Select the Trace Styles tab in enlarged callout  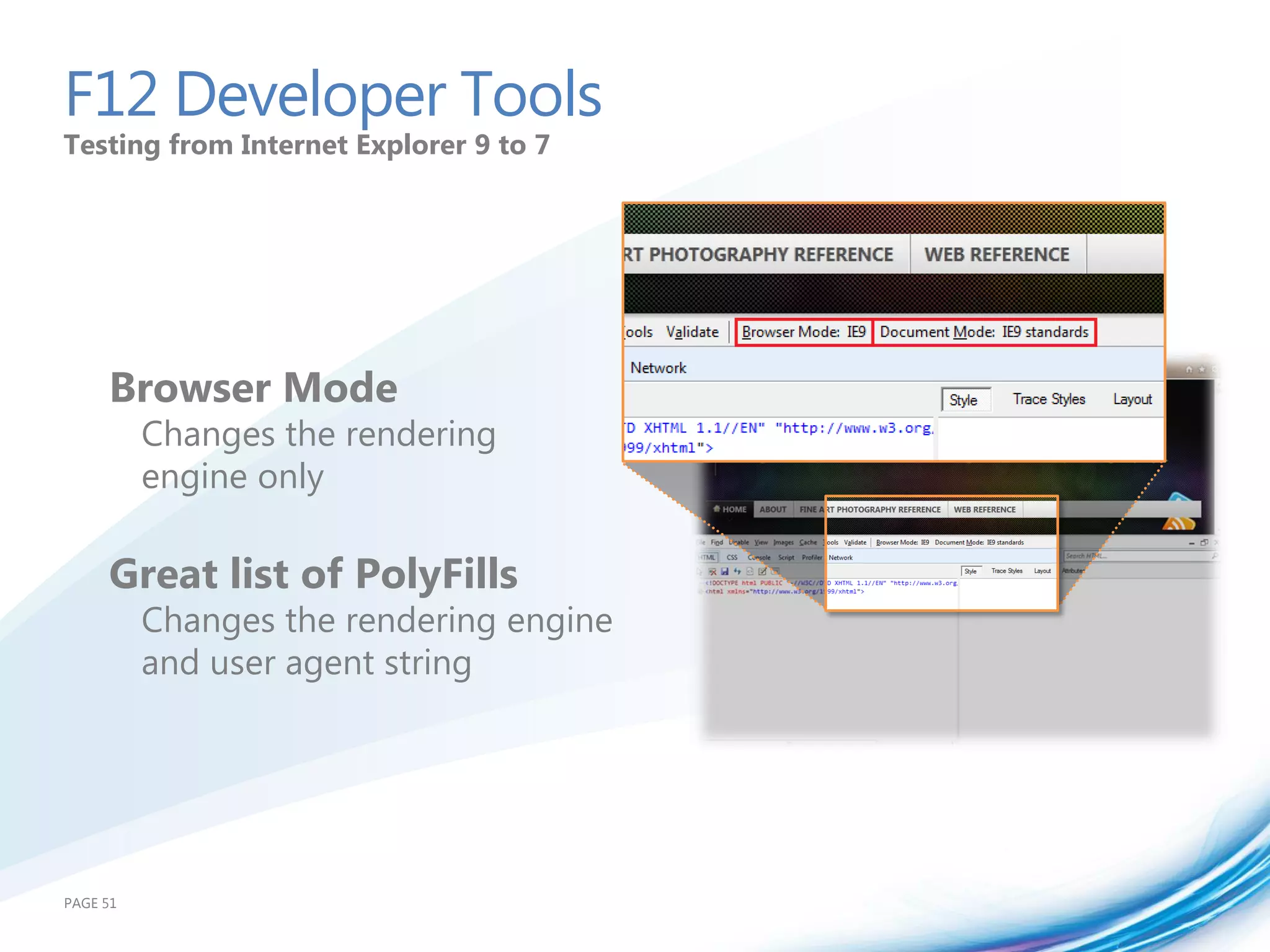coord(1049,399)
